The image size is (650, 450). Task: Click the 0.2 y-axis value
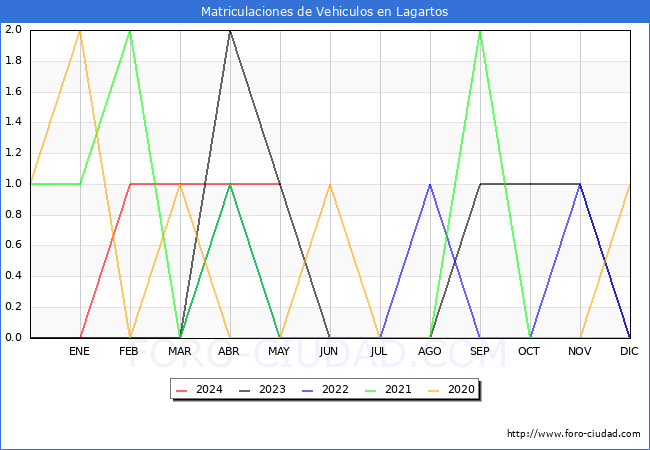[x=13, y=307]
